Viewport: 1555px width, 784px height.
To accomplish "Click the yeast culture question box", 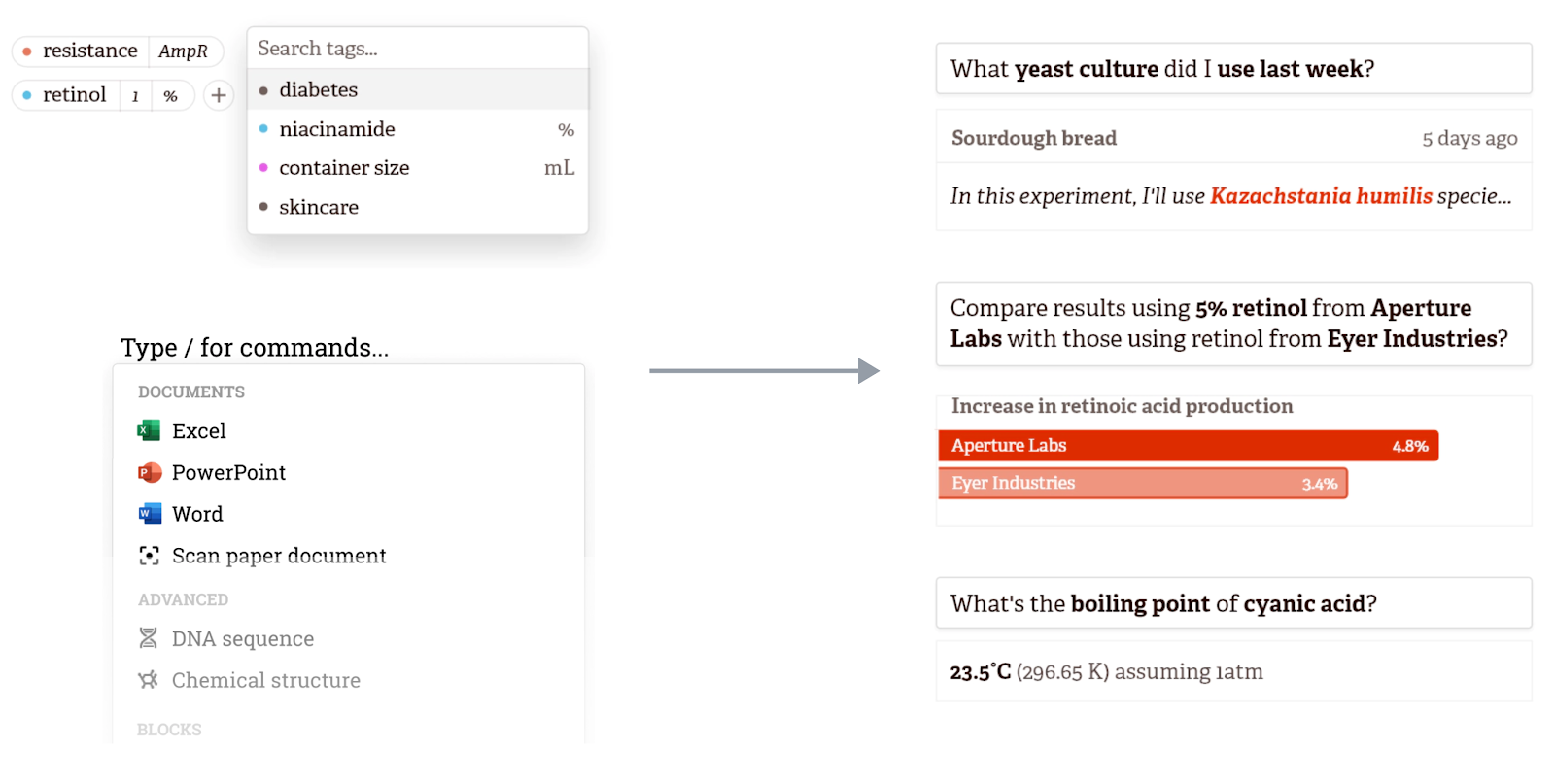I will [x=1233, y=69].
